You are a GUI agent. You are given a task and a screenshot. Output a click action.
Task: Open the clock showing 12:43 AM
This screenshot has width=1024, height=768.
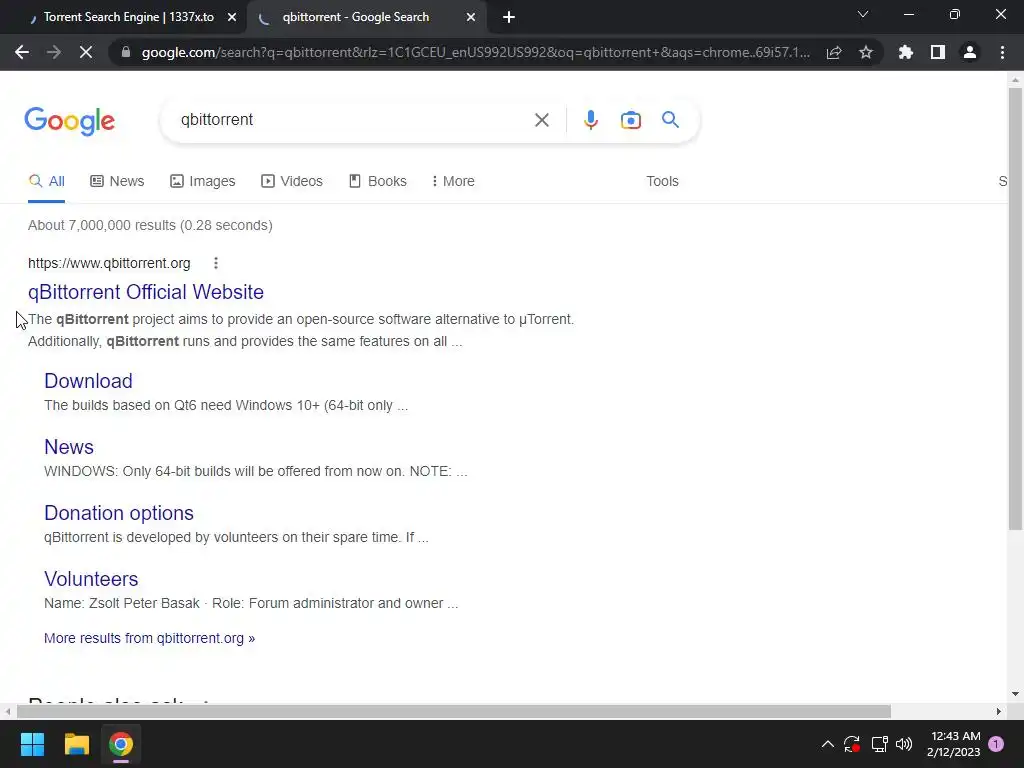click(953, 744)
